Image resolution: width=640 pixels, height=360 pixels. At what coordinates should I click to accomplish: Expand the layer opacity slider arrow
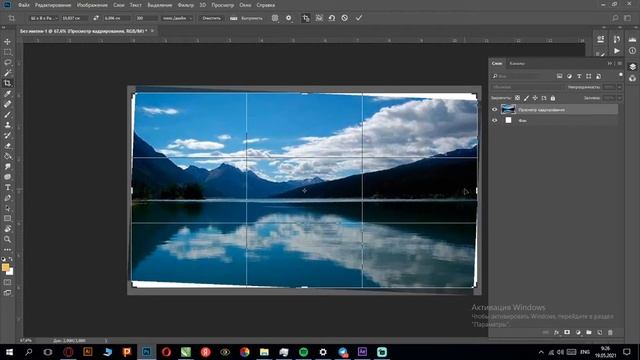coord(620,87)
